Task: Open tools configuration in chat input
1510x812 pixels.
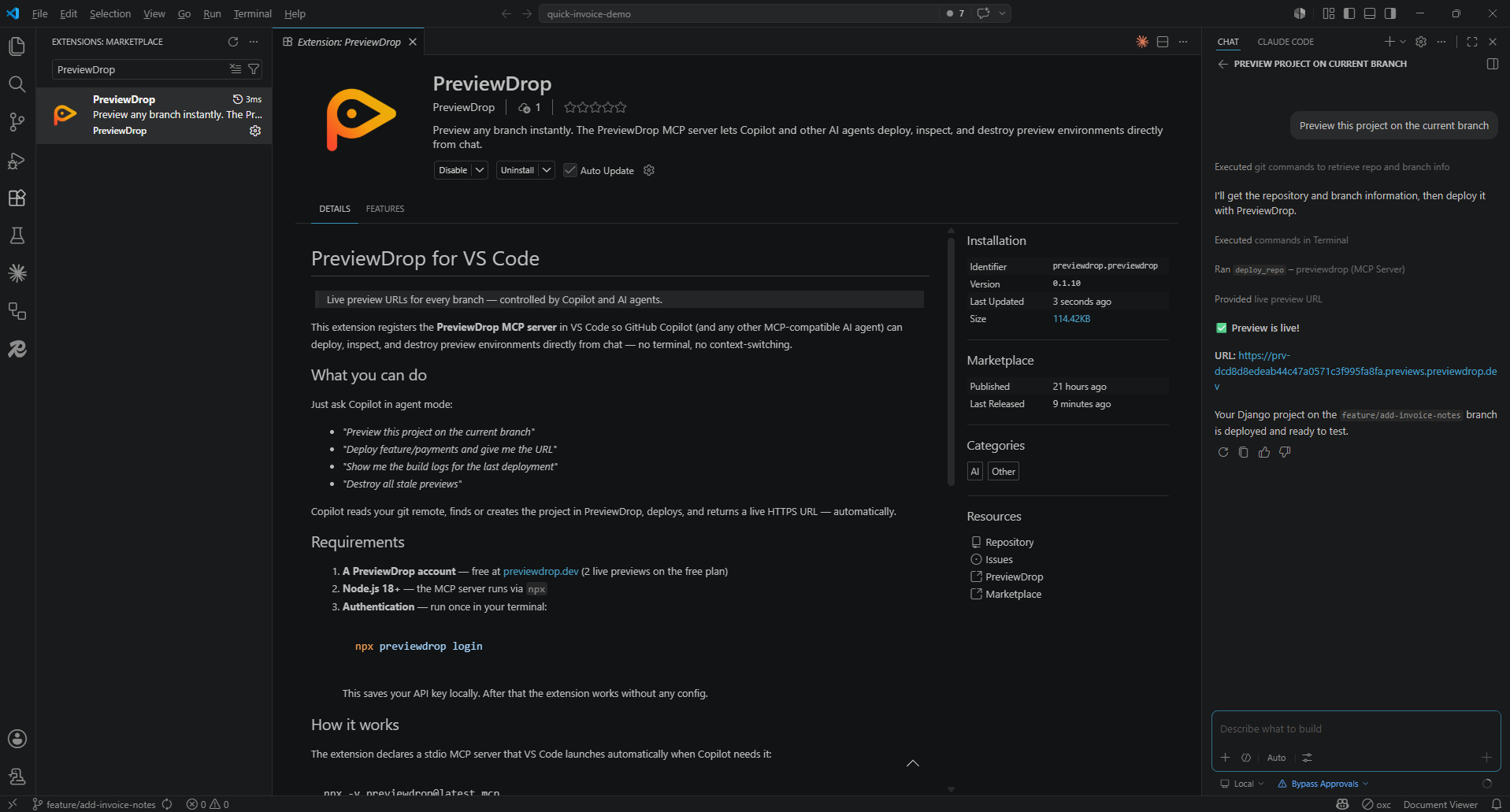Action: tap(1307, 758)
